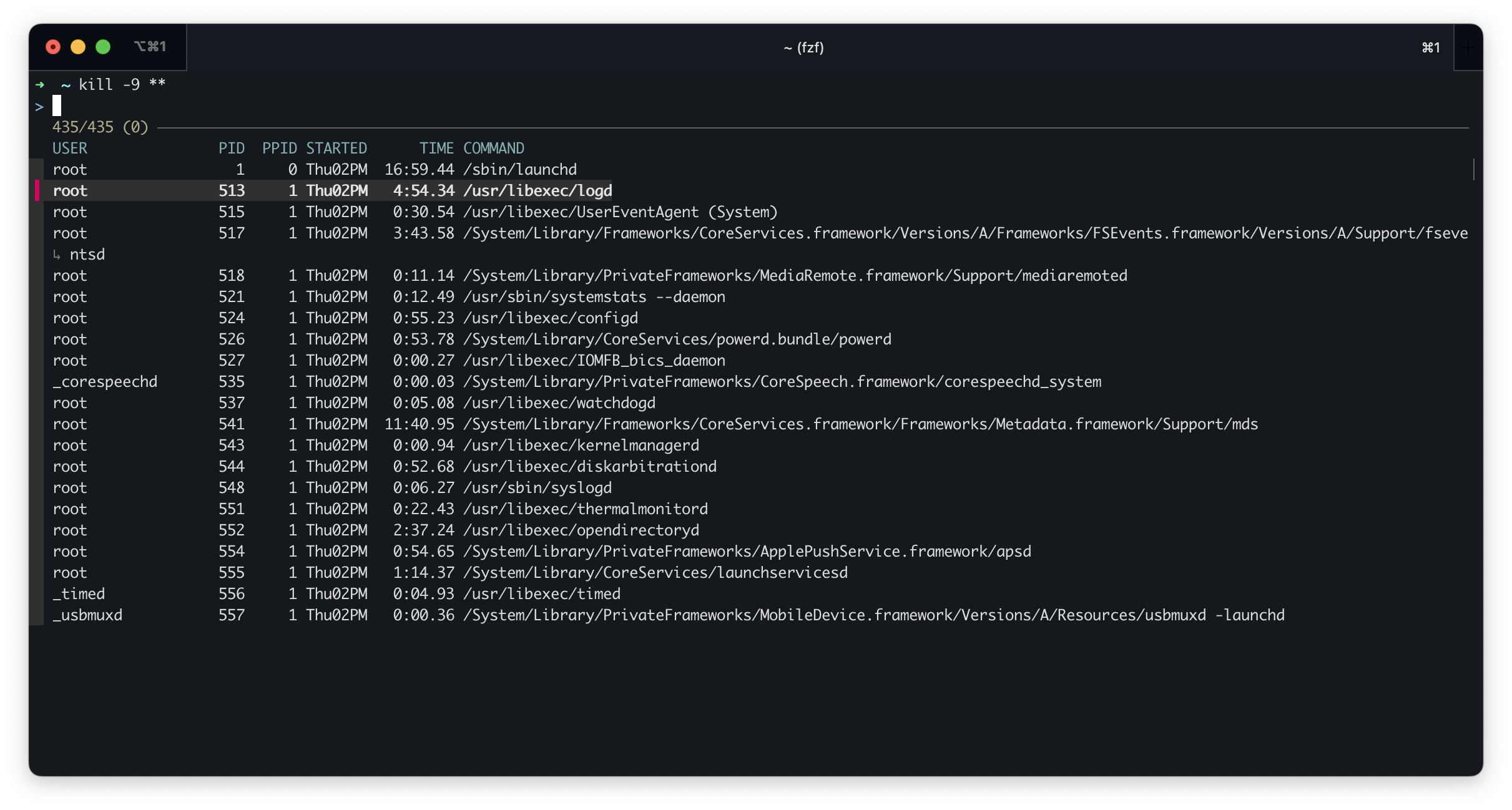1512x810 pixels.
Task: Select the highlighted /usr/libexec/logd row
Action: 537,191
